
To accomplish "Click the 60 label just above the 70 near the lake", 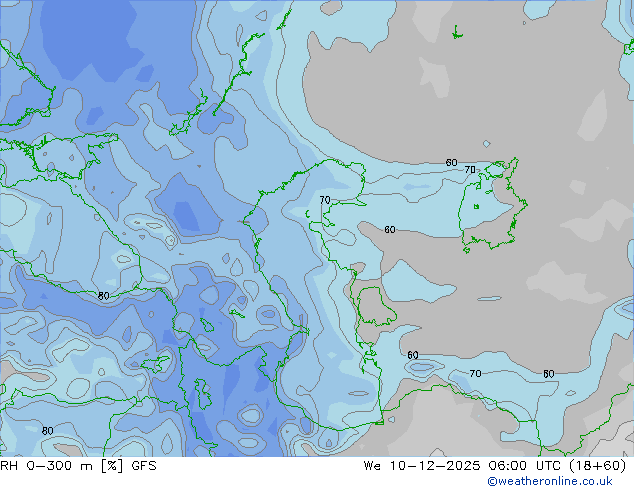I will pos(452,163).
